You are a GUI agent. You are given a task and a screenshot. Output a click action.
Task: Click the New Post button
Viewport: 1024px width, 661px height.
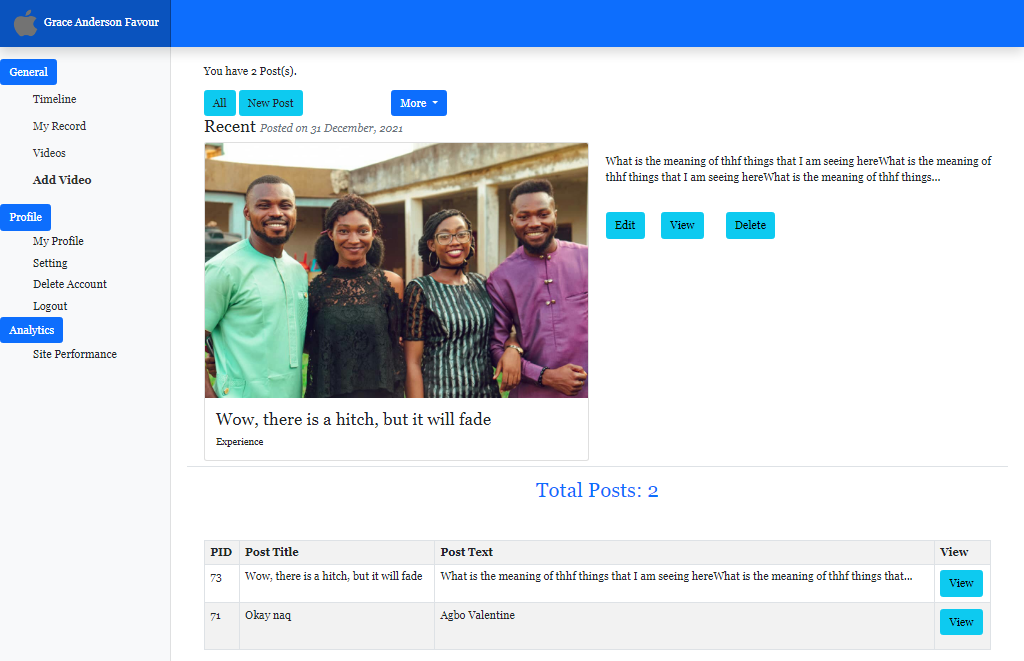pos(270,103)
